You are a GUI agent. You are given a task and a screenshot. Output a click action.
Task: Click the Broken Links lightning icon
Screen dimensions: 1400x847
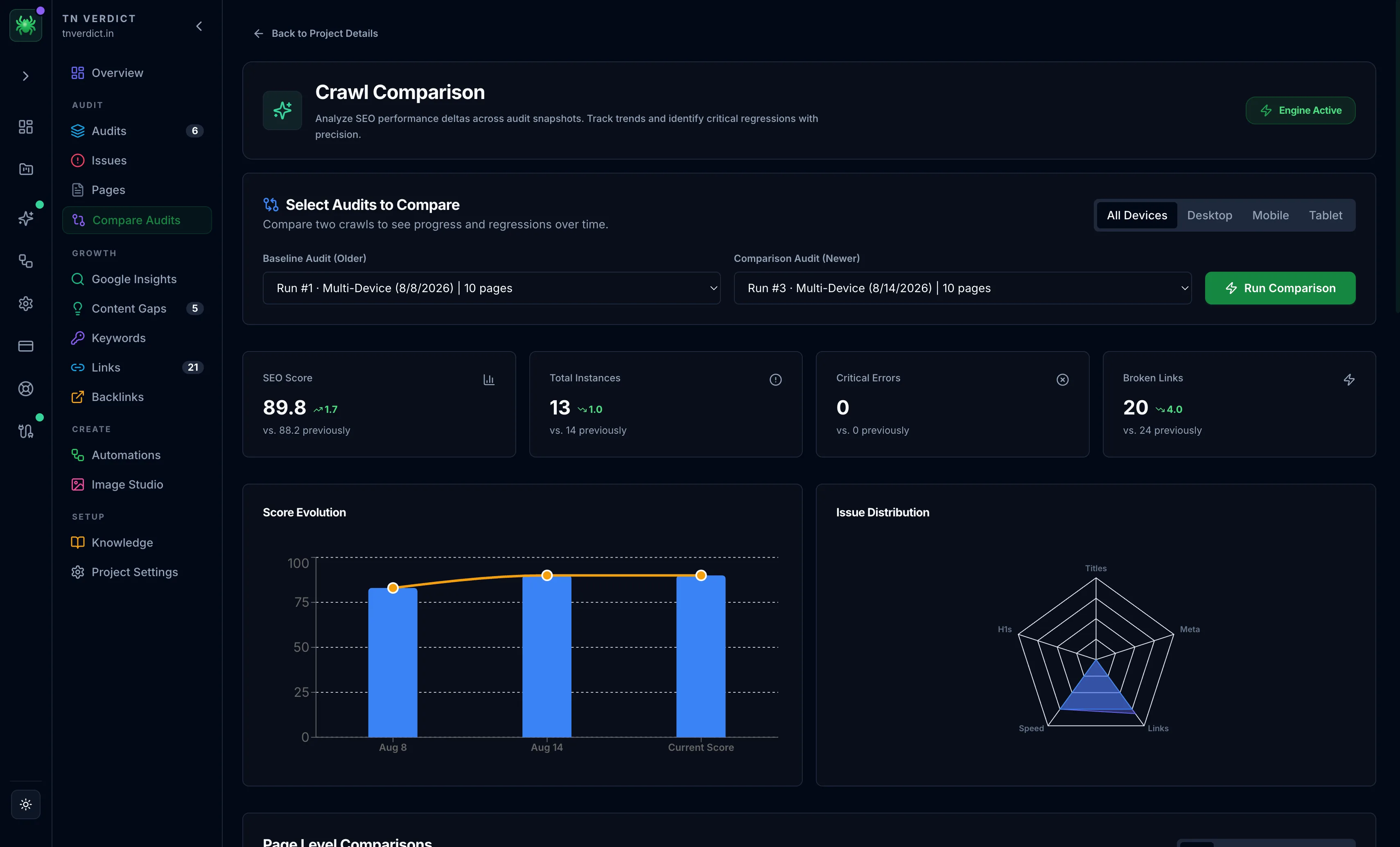coord(1349,379)
